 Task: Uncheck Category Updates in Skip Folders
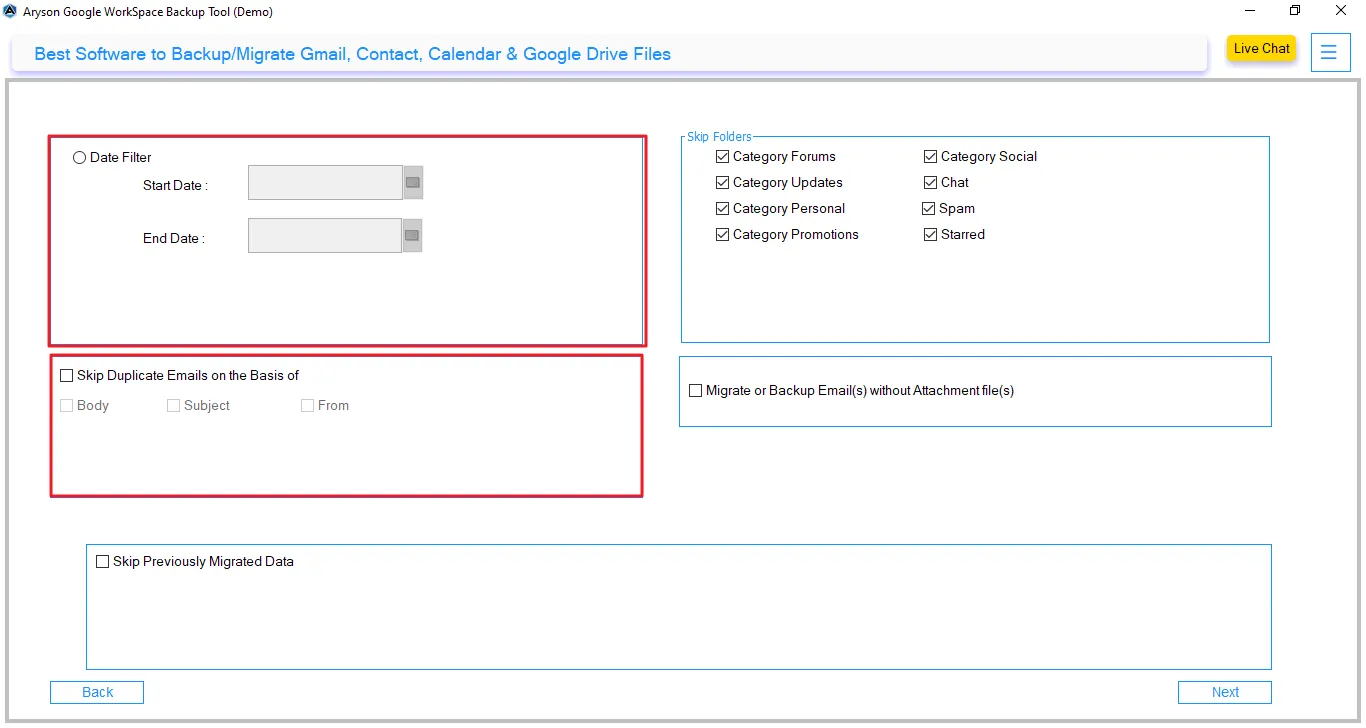(722, 182)
